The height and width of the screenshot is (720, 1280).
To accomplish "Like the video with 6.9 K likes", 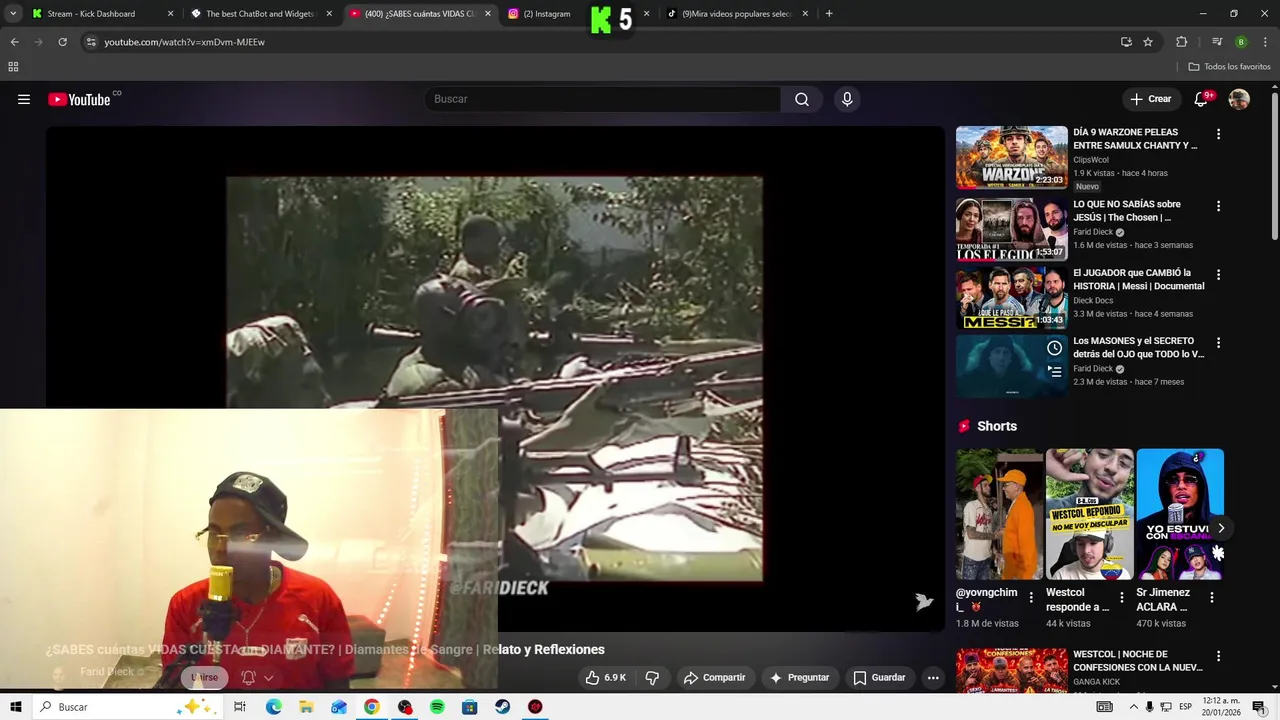I will point(606,677).
